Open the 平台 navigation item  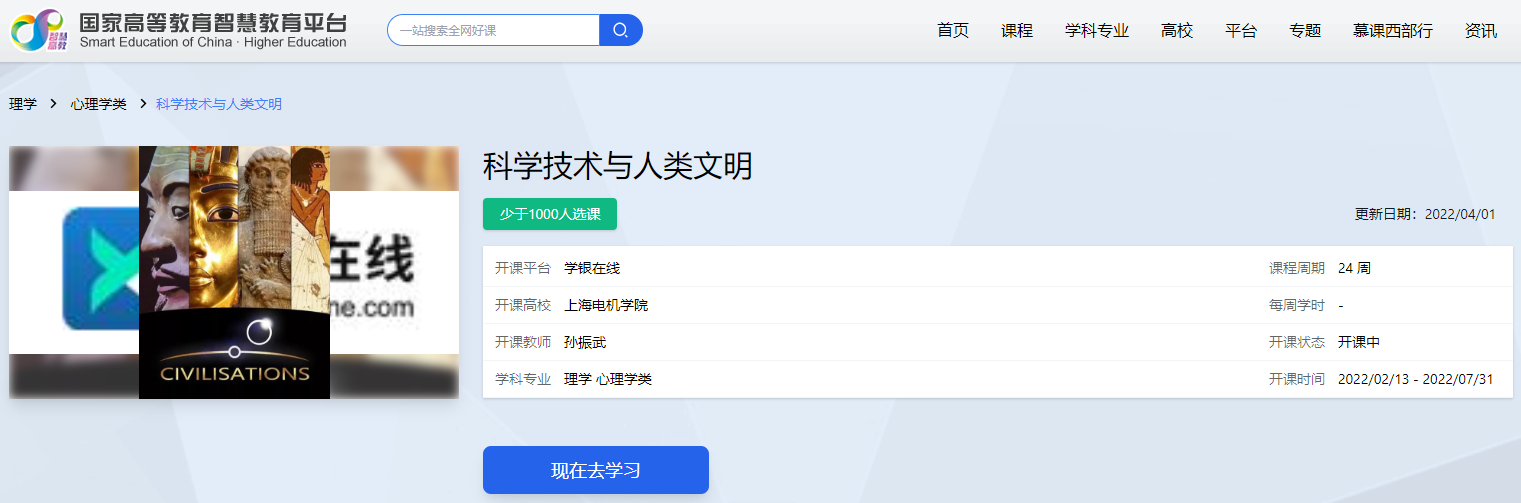pos(1240,30)
